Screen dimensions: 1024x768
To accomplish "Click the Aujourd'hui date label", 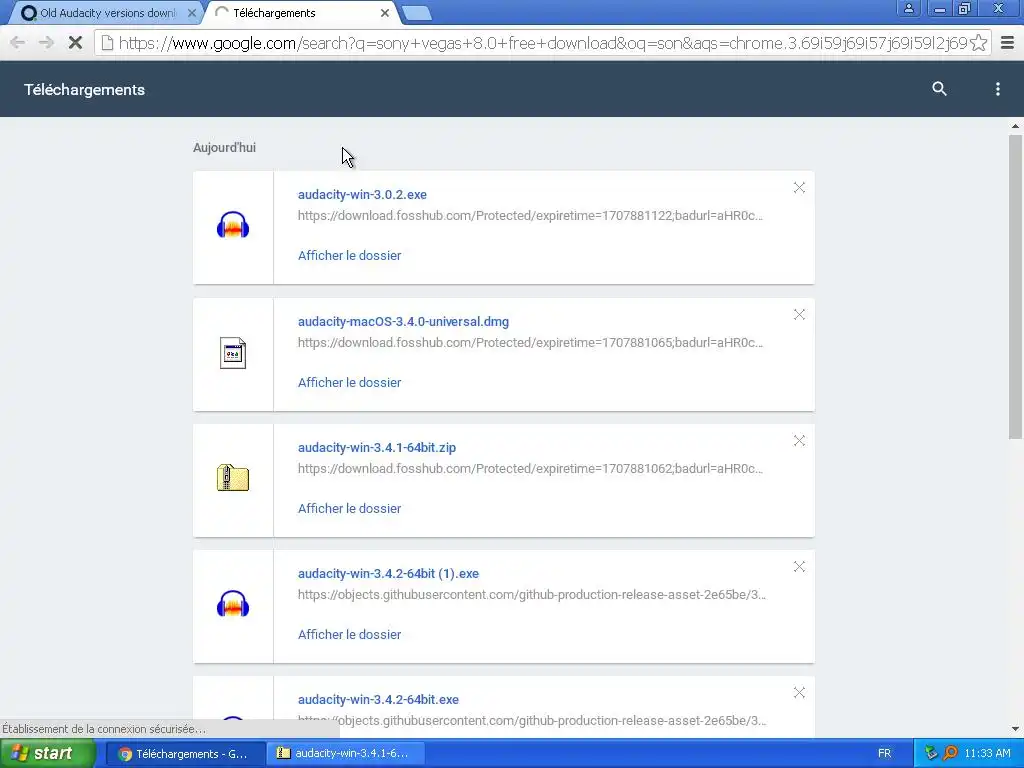I will click(224, 148).
